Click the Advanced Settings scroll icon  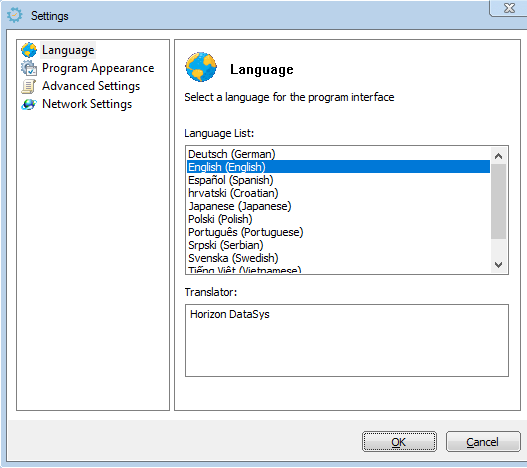(29, 86)
